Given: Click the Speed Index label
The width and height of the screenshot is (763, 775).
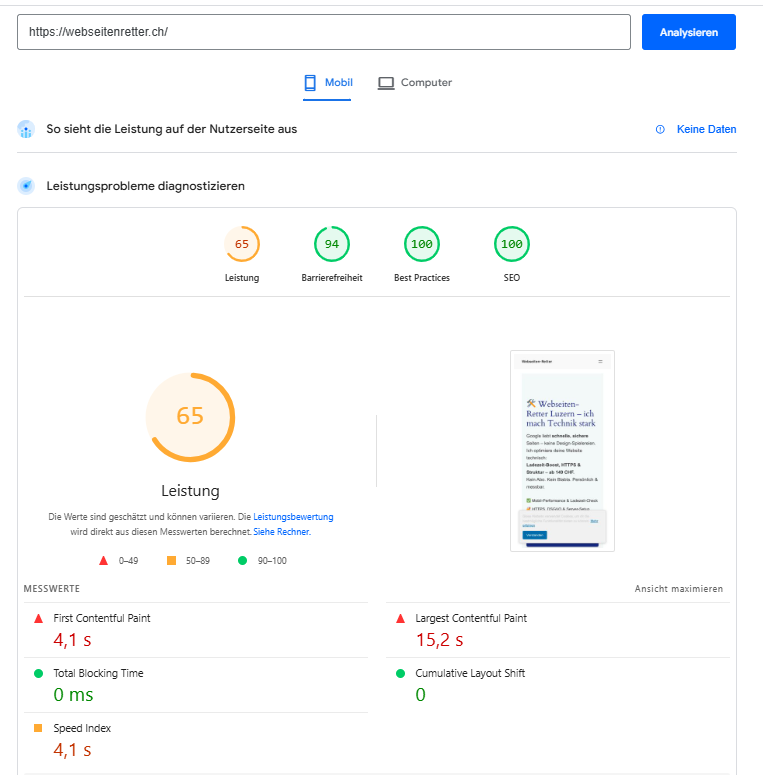Looking at the screenshot, I should tap(82, 729).
